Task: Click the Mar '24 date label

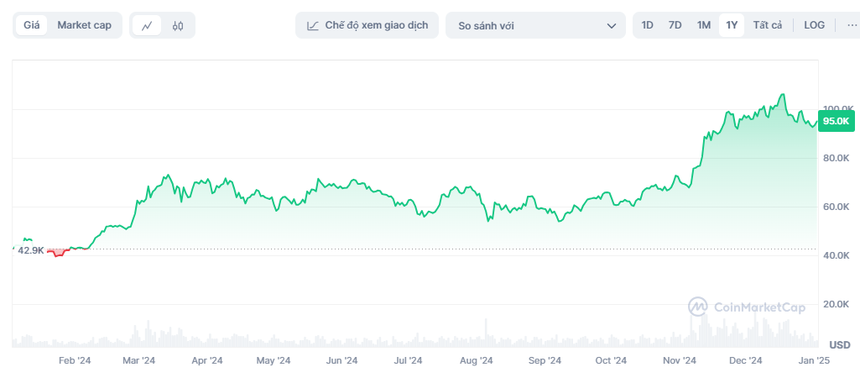Action: [x=139, y=361]
